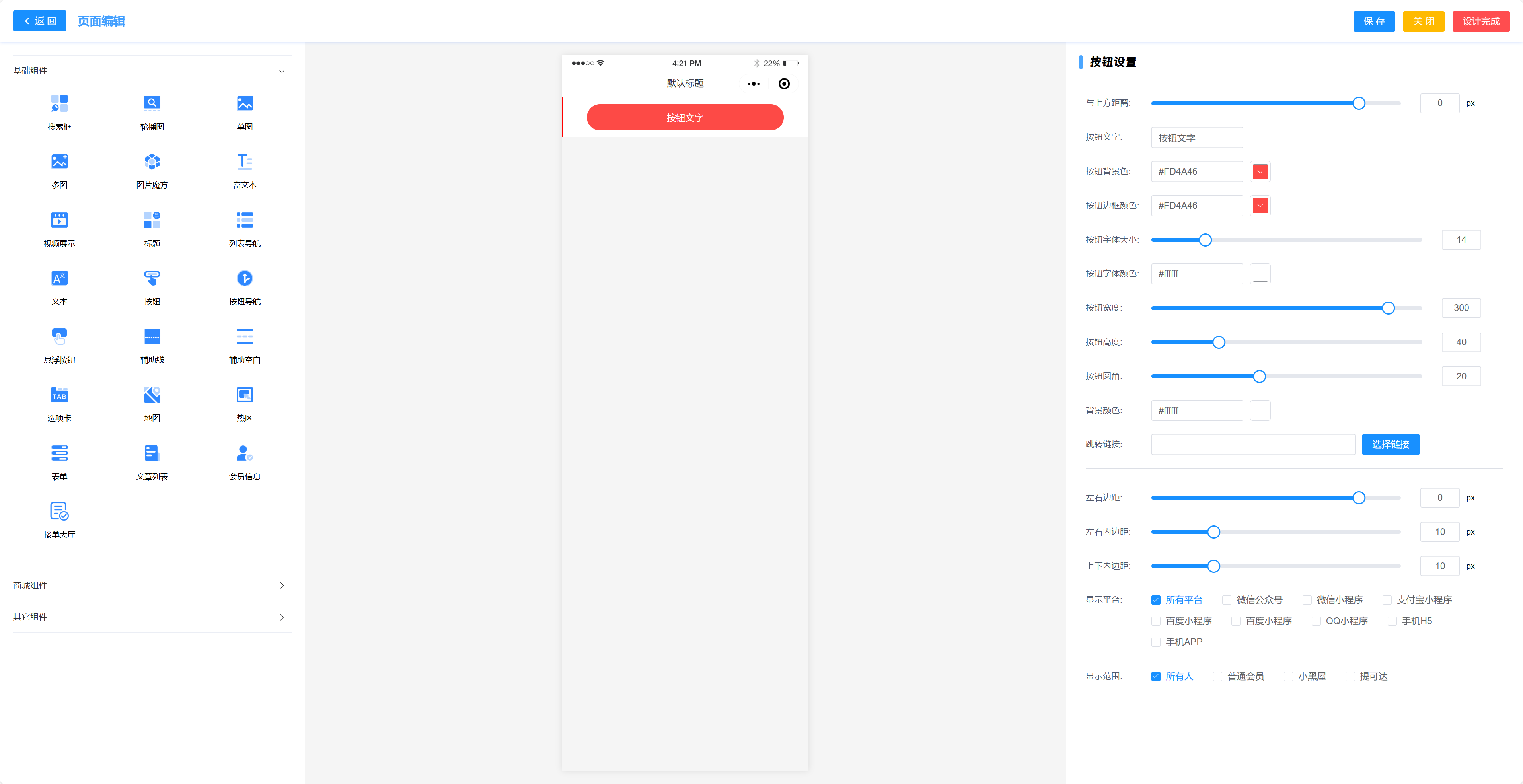The image size is (1523, 784).
Task: Expand the 其它组件 section
Action: point(281,617)
